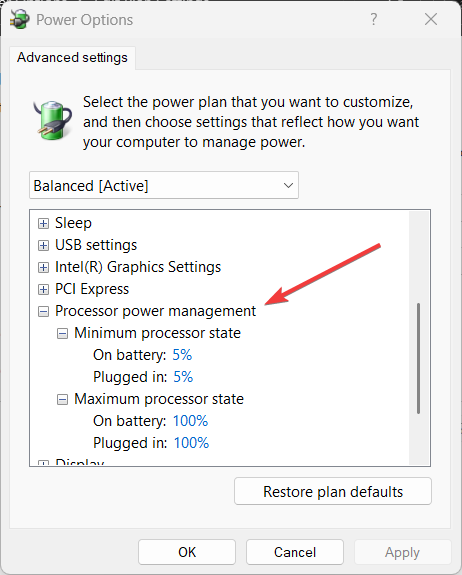Viewport: 462px width, 575px height.
Task: Expand Intel(R) Graphics Settings node
Action: tap(43, 267)
